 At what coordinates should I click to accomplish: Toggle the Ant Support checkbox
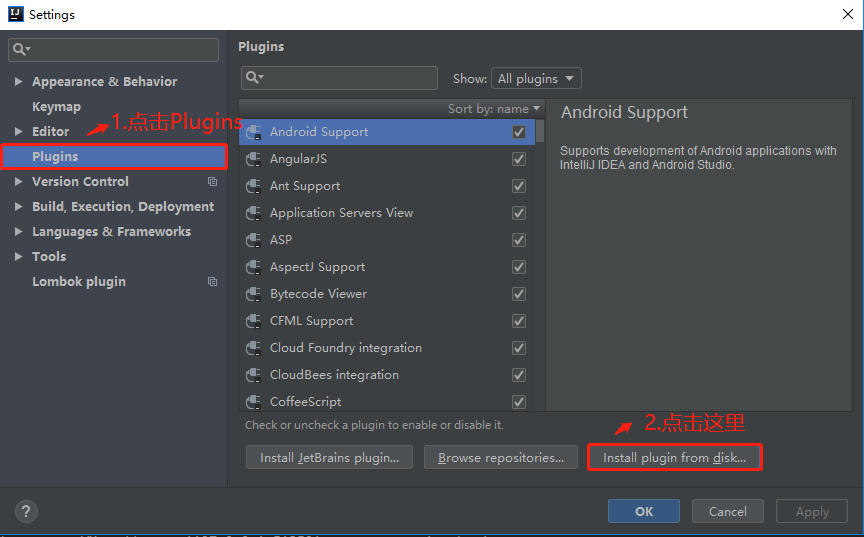519,186
